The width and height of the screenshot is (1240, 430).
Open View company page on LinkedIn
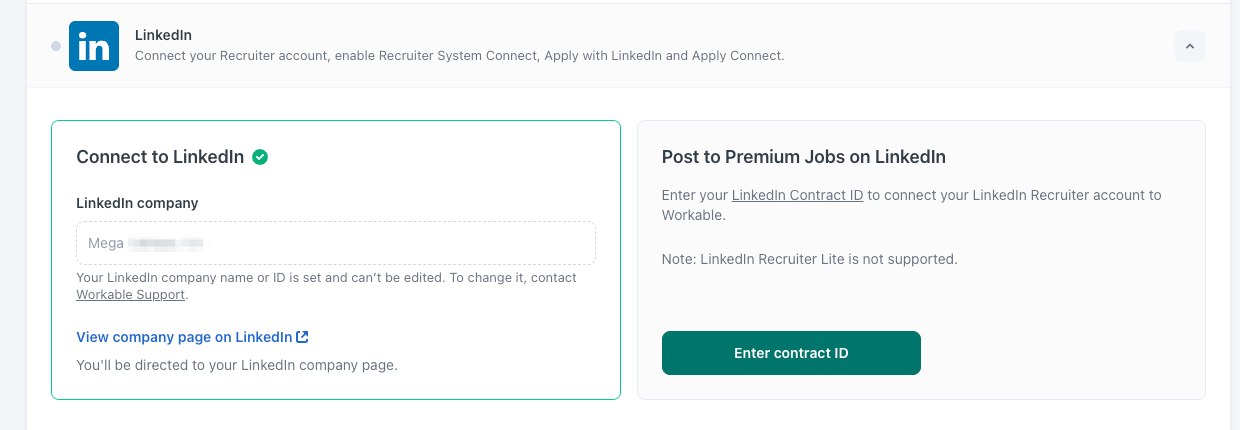point(184,337)
